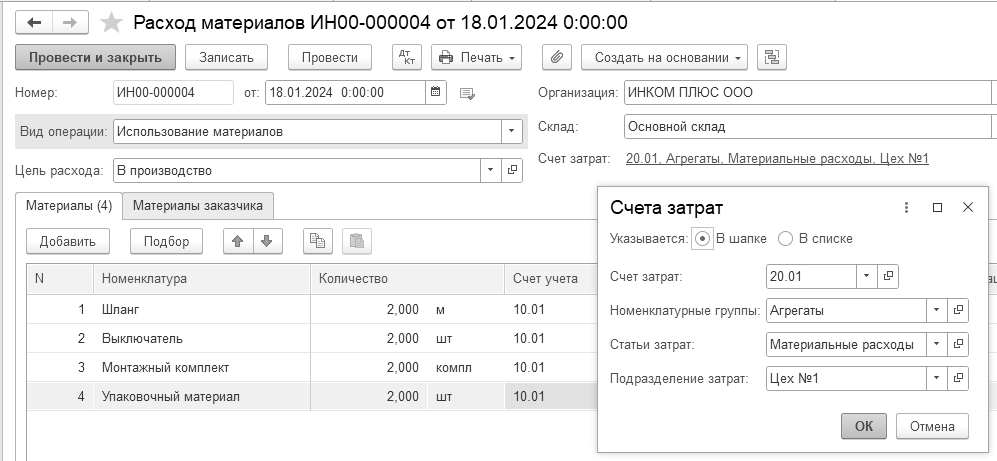Switch to Материалы (4) tab
The width and height of the screenshot is (997, 461).
(x=69, y=205)
